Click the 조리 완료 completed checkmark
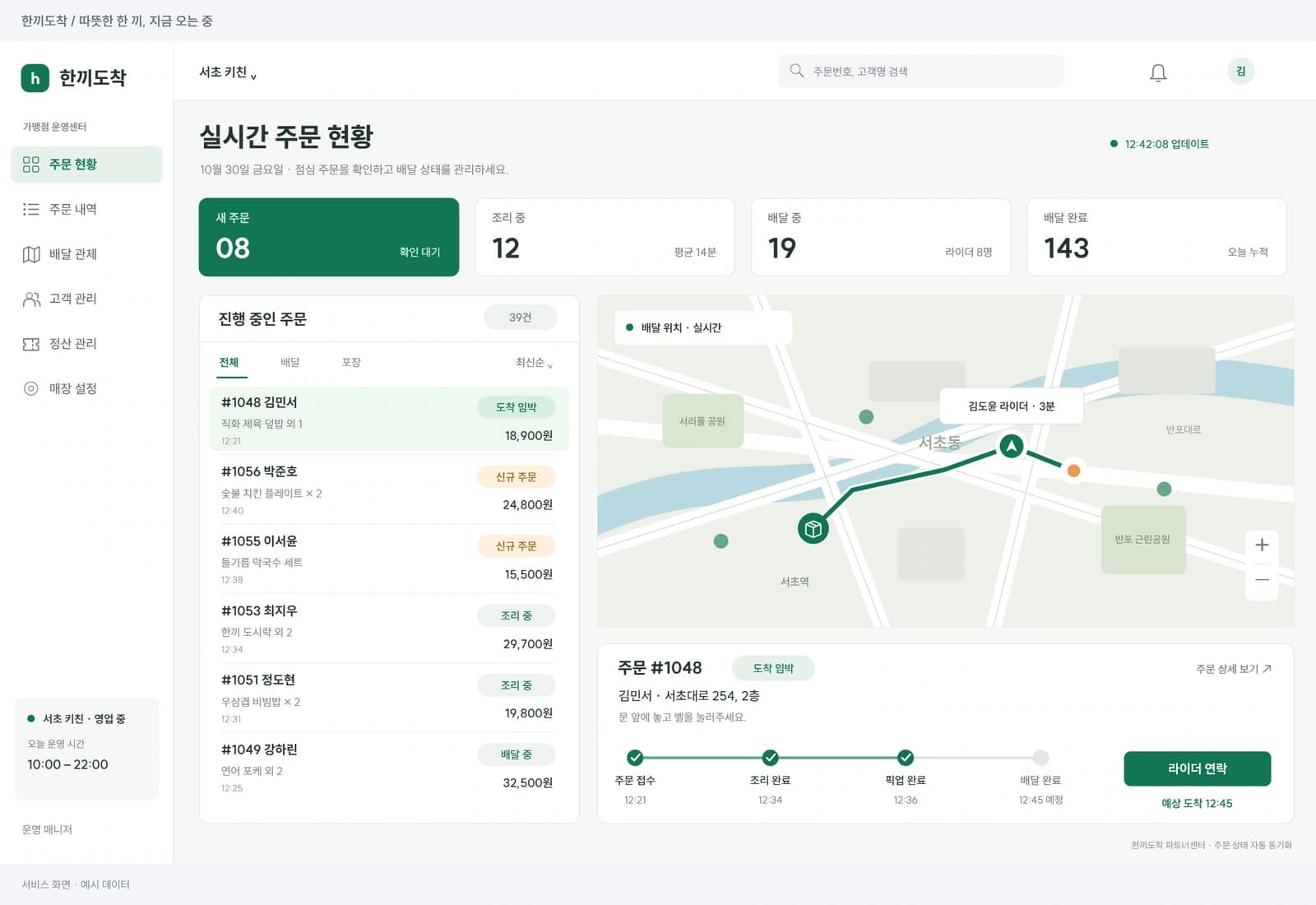The width and height of the screenshot is (1316, 905). click(x=770, y=757)
